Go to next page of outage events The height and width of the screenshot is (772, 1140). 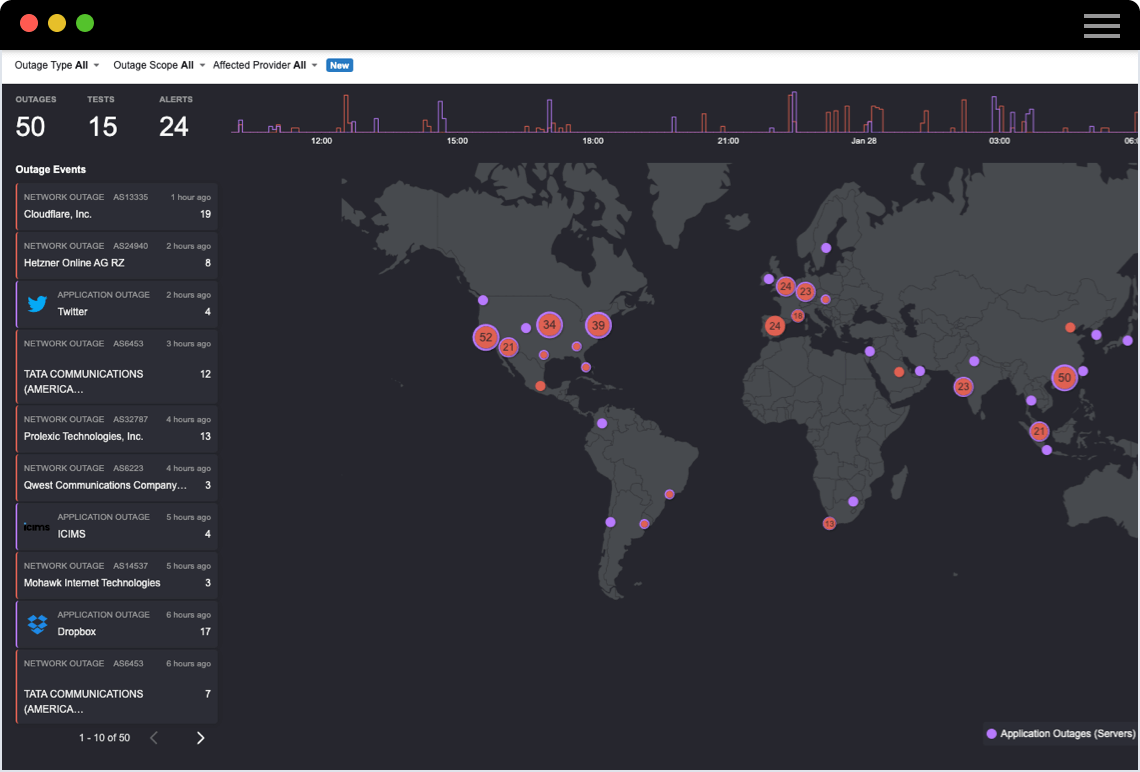click(200, 738)
